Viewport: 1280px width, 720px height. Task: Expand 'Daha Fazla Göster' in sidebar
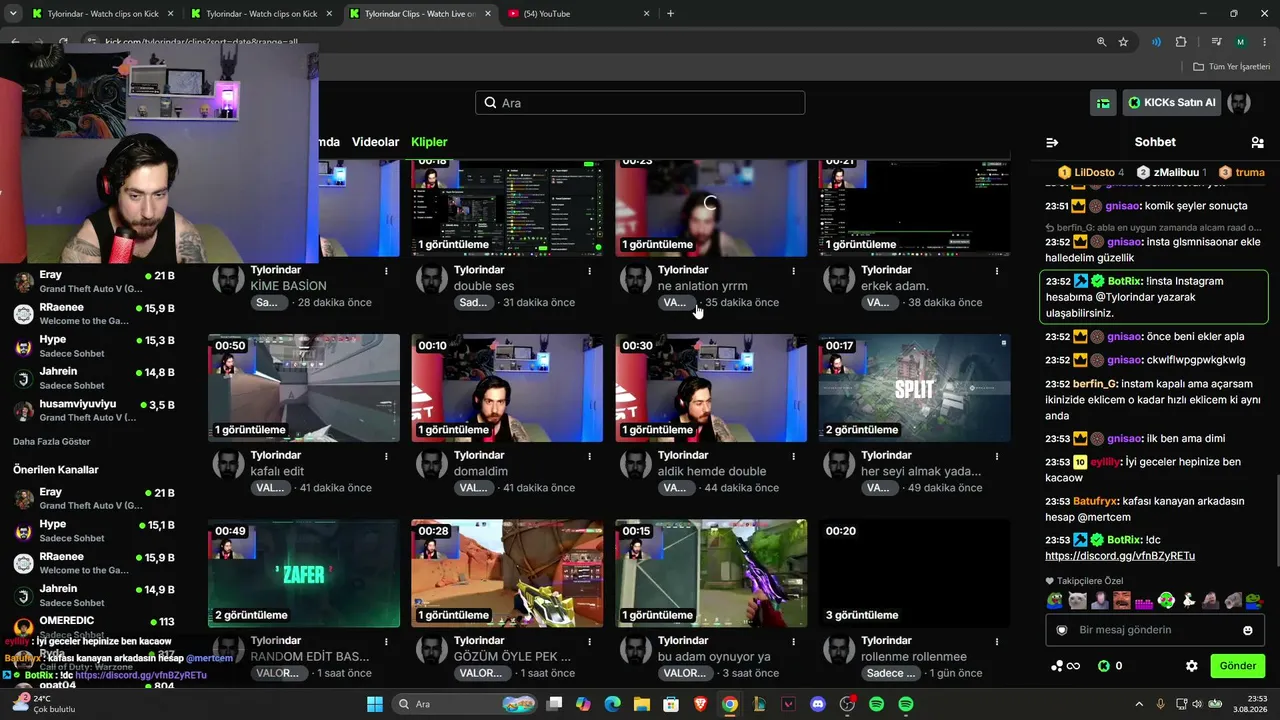coord(51,441)
